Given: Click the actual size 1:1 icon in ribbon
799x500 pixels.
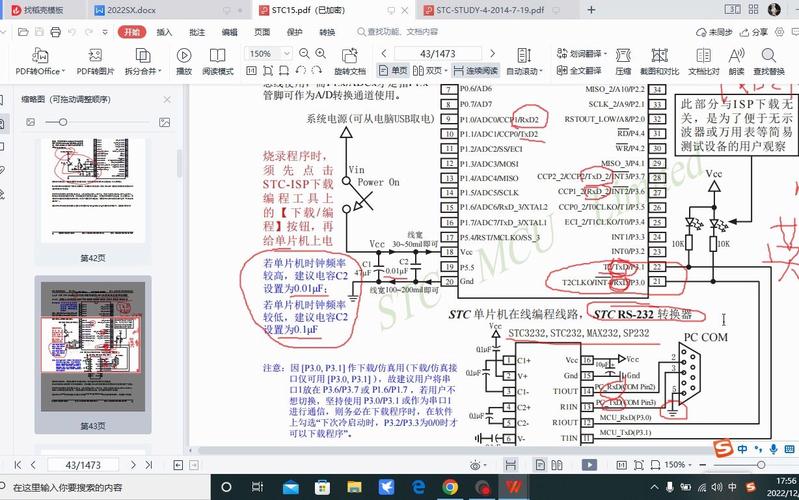Looking at the screenshot, I should [251, 70].
